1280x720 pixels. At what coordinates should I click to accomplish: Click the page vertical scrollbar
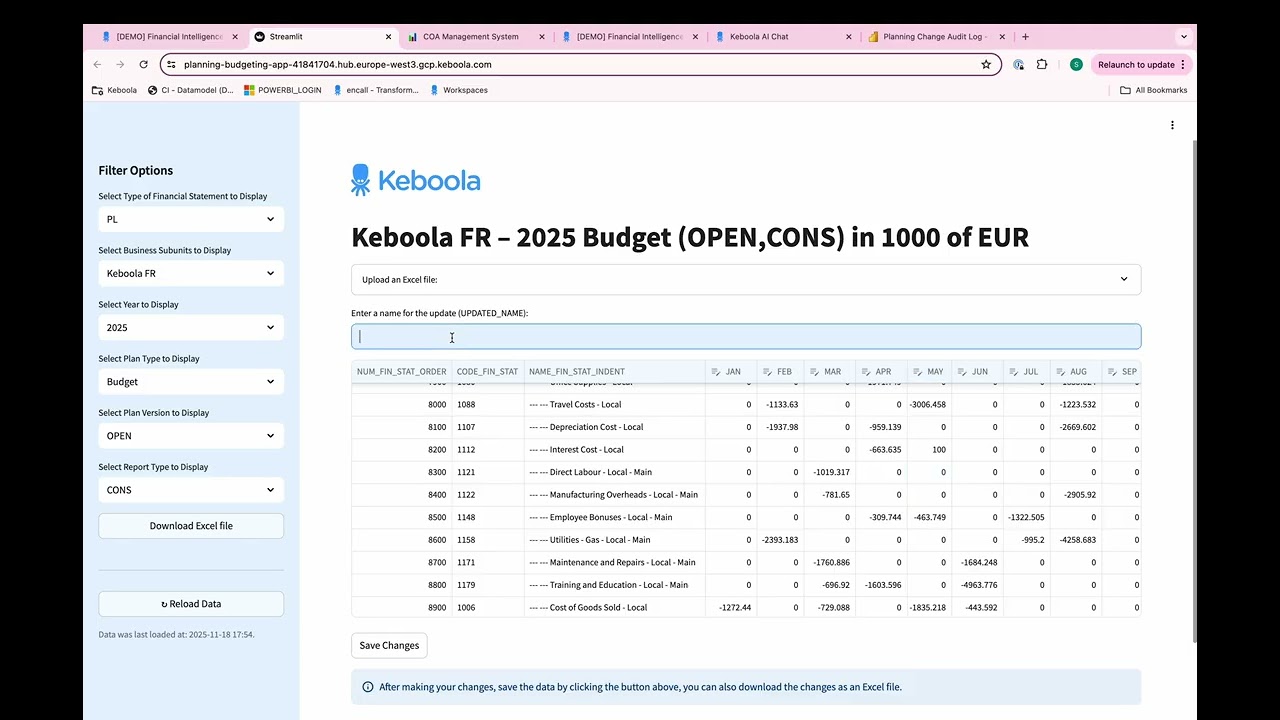click(x=1194, y=390)
